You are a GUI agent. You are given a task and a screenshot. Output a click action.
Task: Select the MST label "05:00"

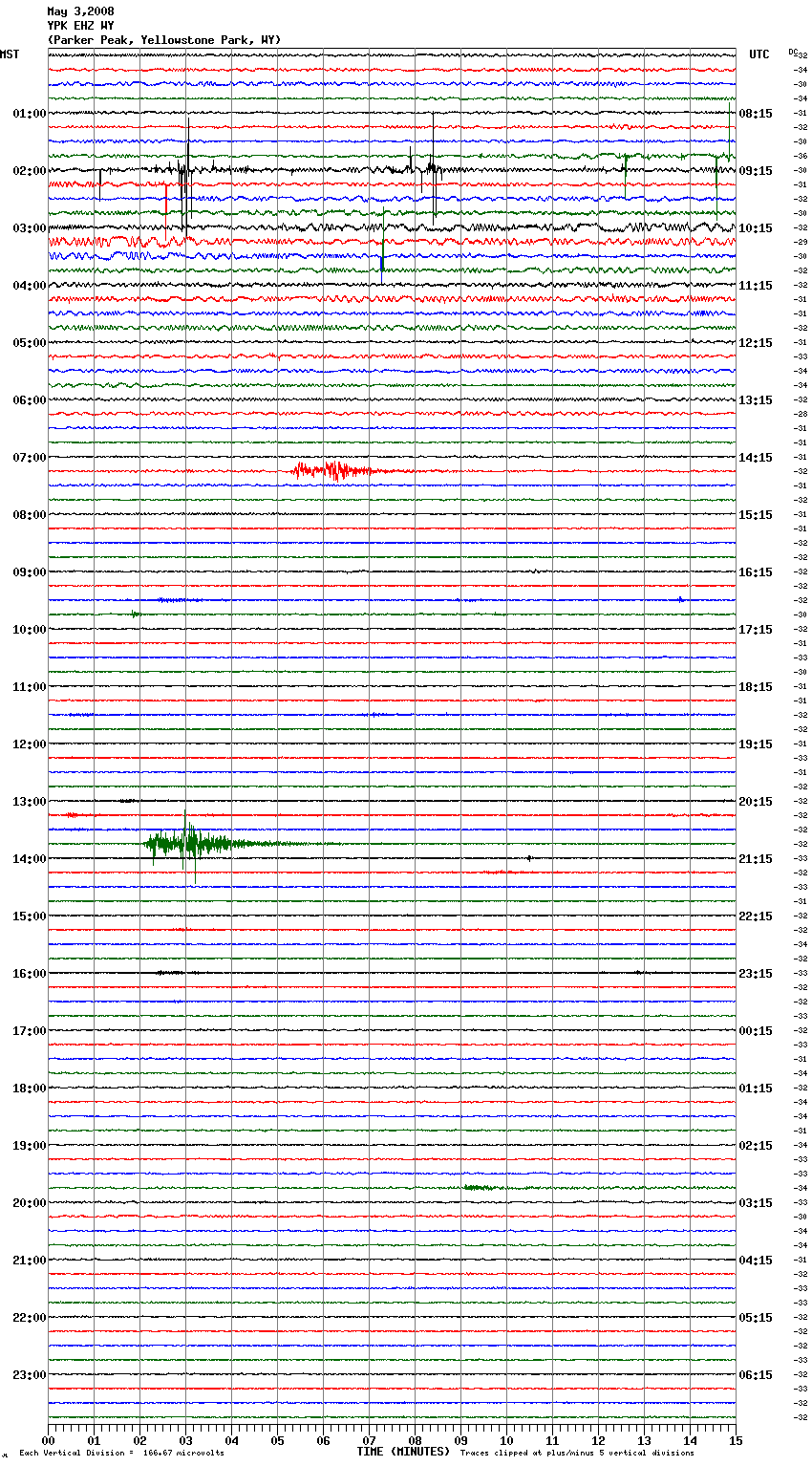click(30, 343)
